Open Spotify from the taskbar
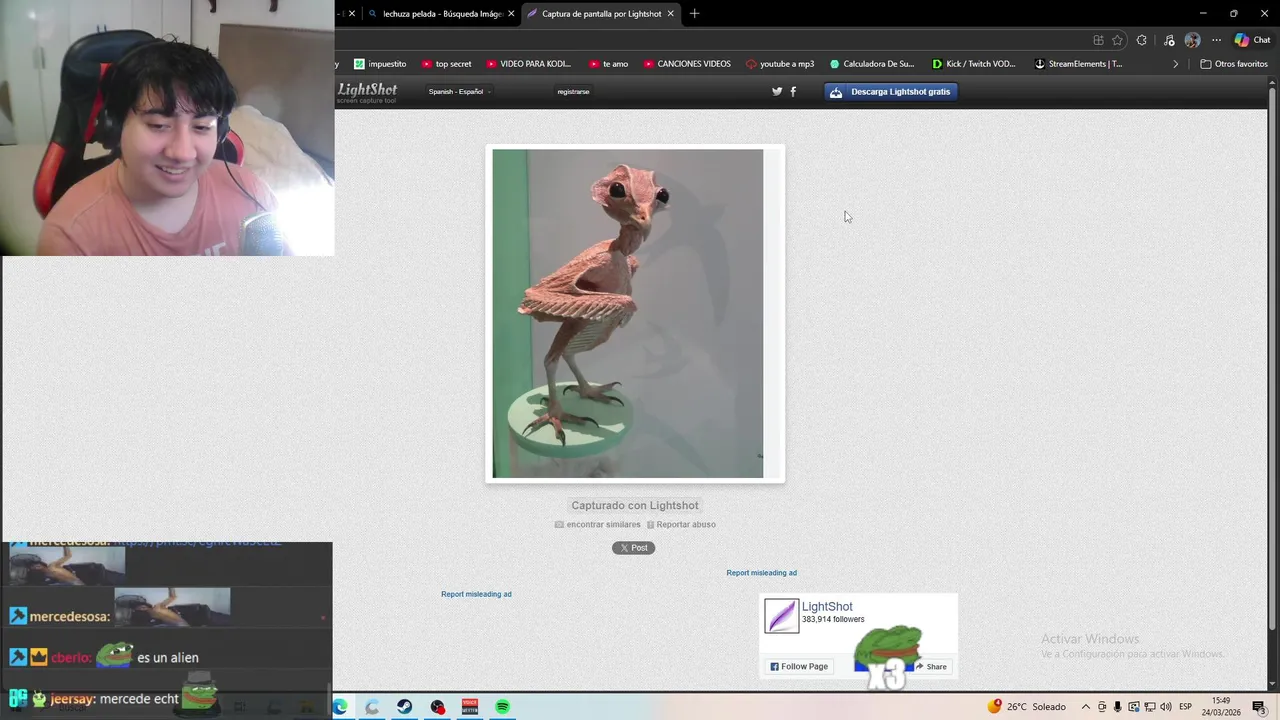 [502, 707]
